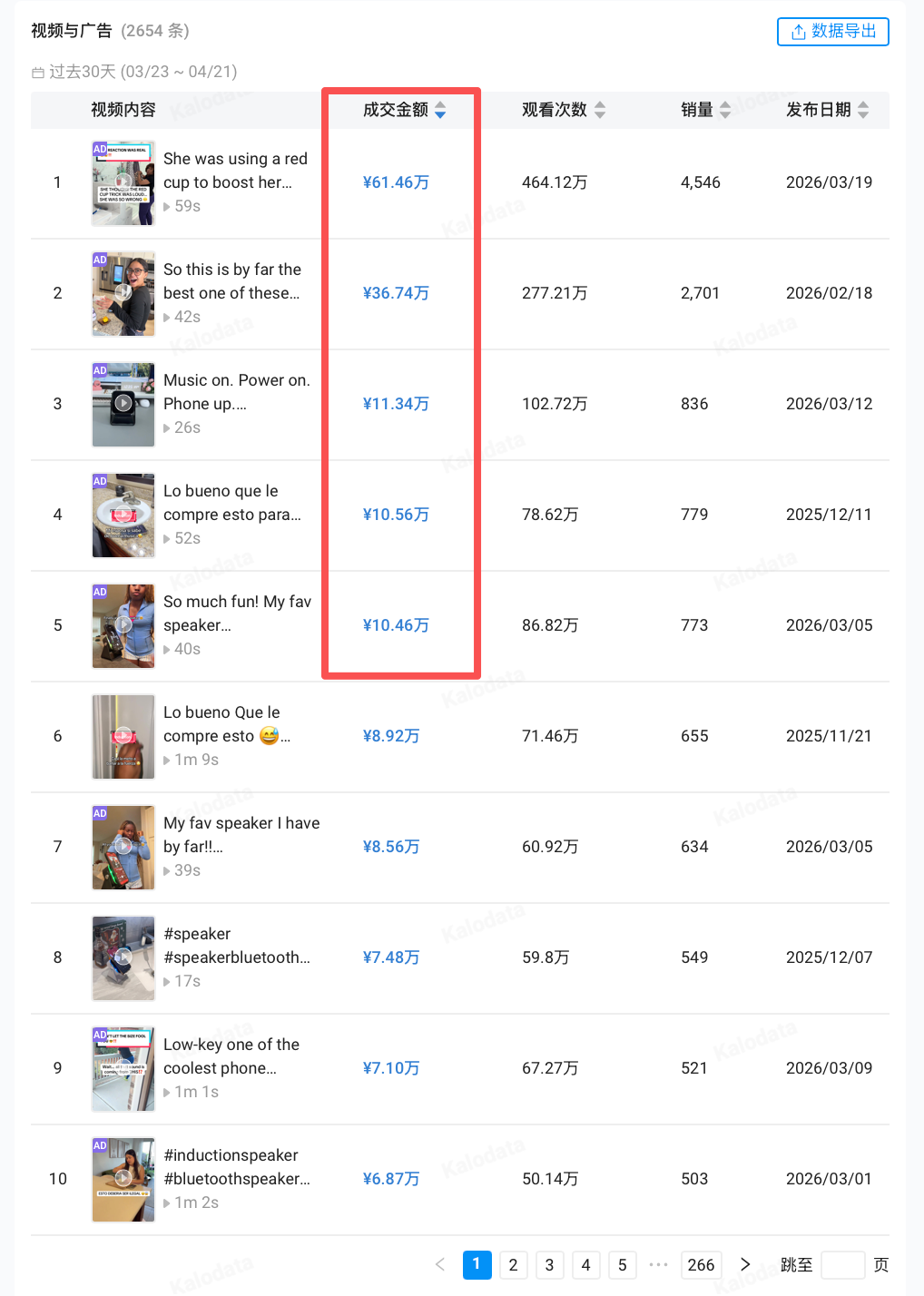Image resolution: width=924 pixels, height=1296 pixels.
Task: Click revenue amount ¥61.46万
Action: tap(396, 182)
